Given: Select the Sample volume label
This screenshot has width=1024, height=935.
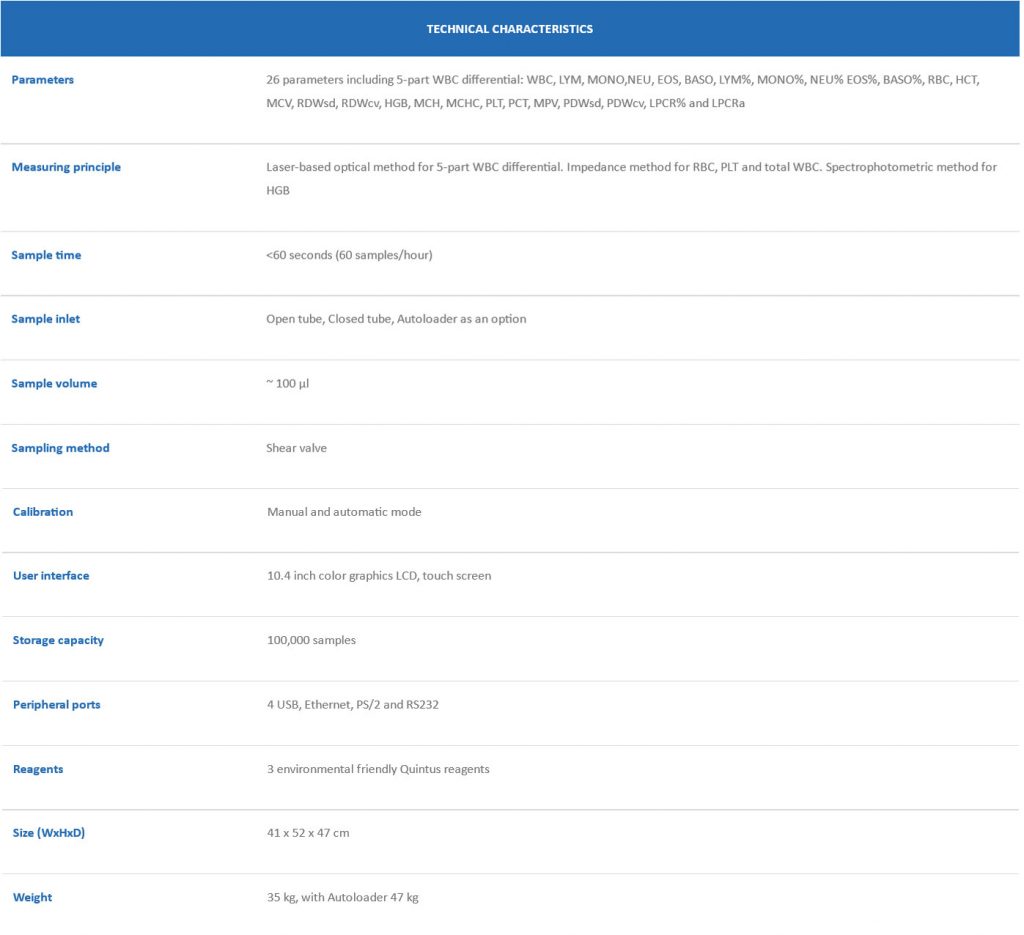Looking at the screenshot, I should [54, 384].
